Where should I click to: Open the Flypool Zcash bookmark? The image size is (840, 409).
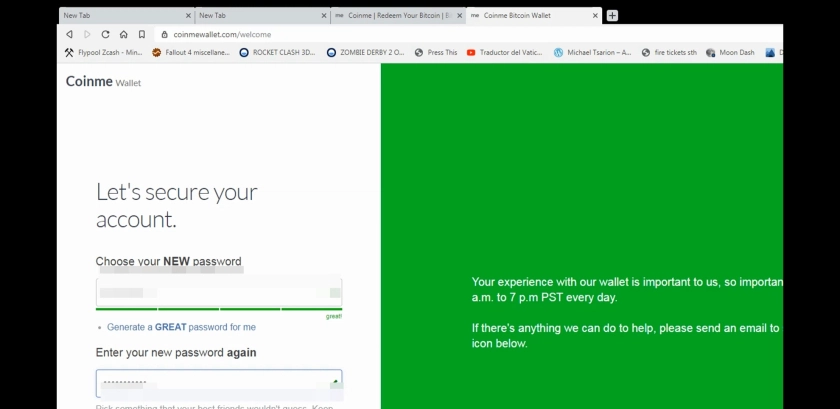click(103, 53)
